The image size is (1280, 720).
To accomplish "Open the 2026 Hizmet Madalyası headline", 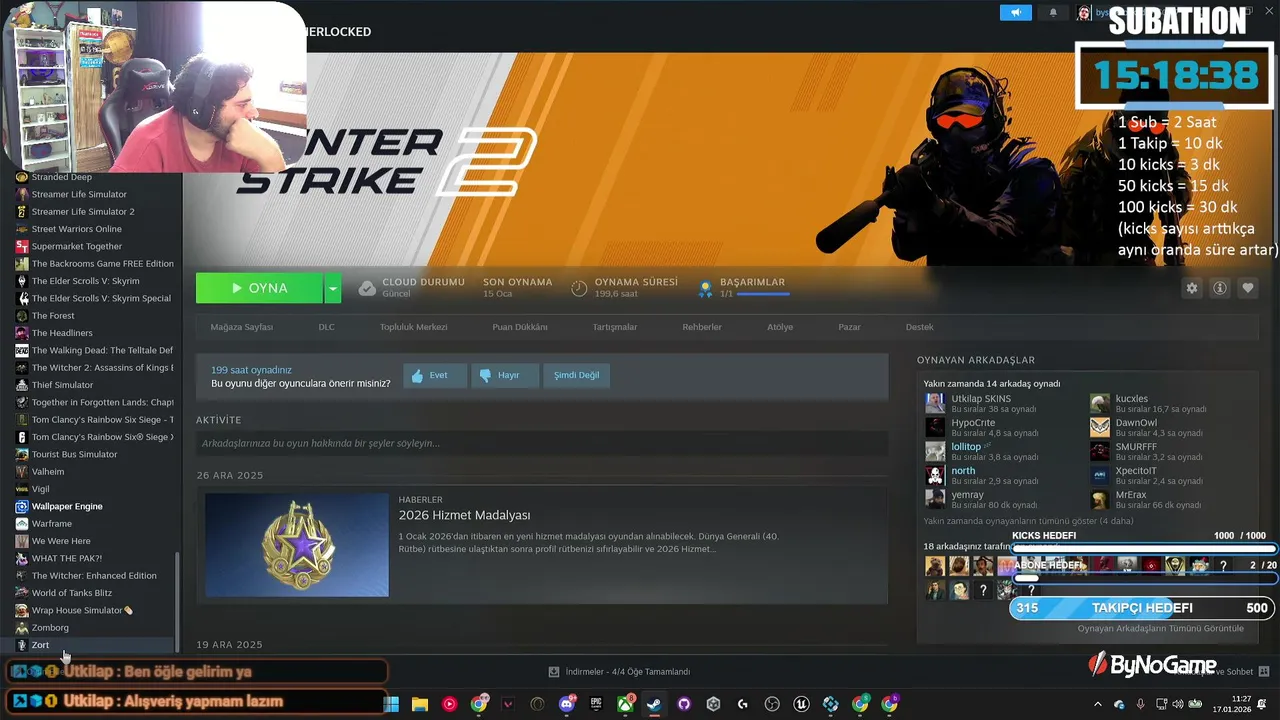I will (464, 515).
